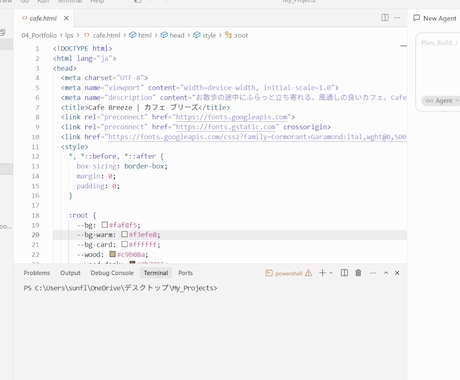Click lps folder in the breadcrumb
This screenshot has width=460, height=380.
[69, 35]
